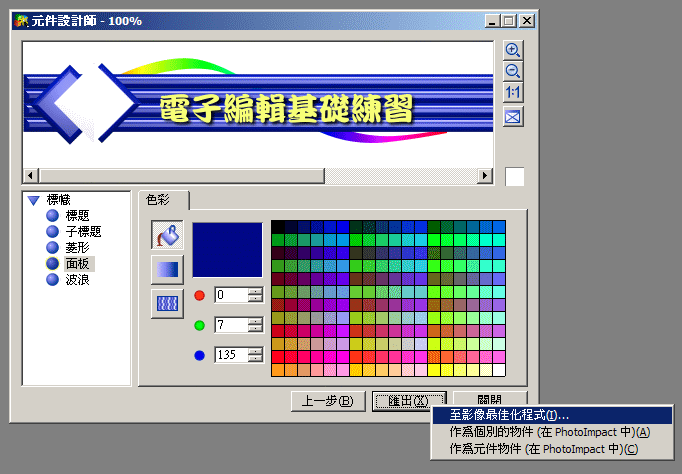Viewport: 682px width, 474px height.
Task: Pick the black swatch in palette corner
Action: pyautogui.click(x=278, y=227)
